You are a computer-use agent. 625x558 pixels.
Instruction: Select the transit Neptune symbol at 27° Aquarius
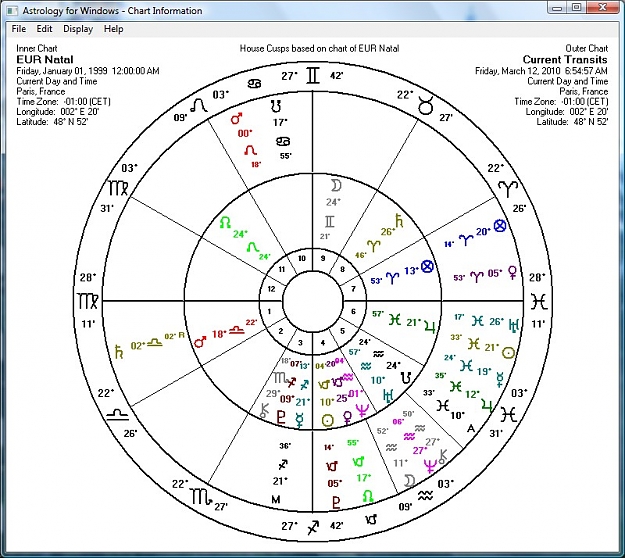[x=430, y=466]
